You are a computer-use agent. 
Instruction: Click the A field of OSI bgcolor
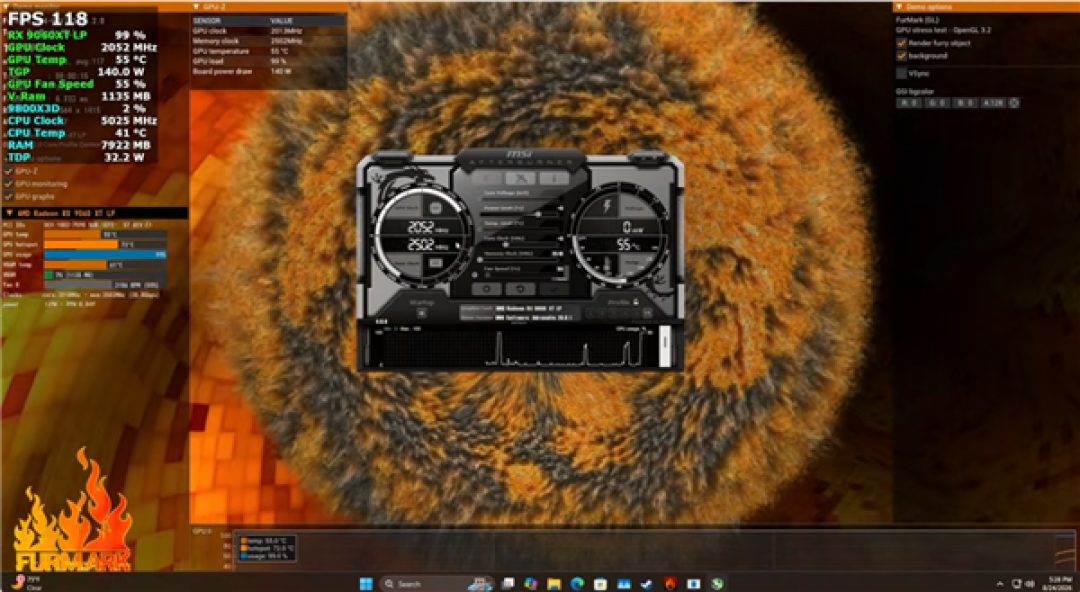pyautogui.click(x=993, y=103)
